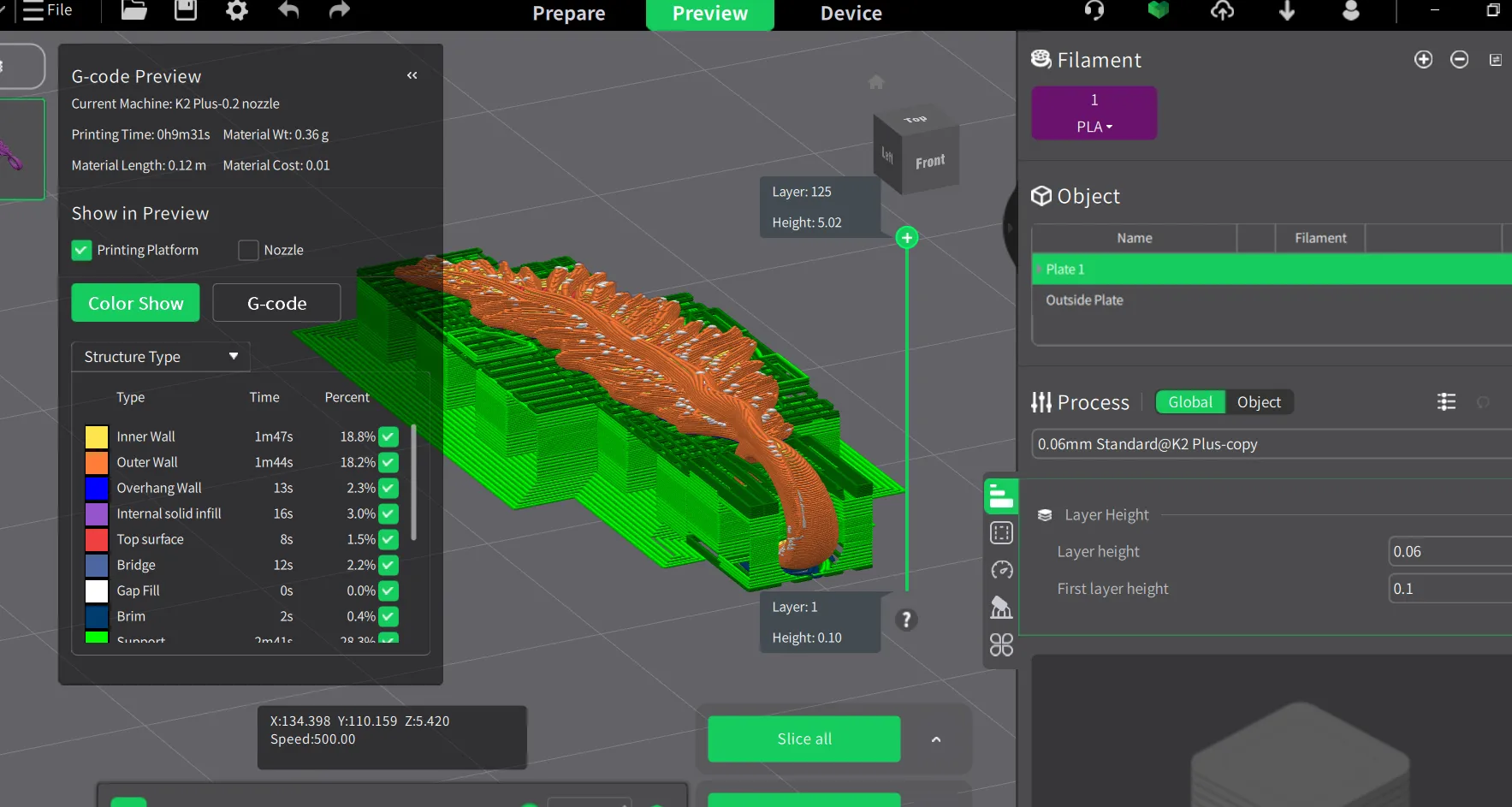
Task: Add a filament with the plus icon
Action: tap(1423, 59)
